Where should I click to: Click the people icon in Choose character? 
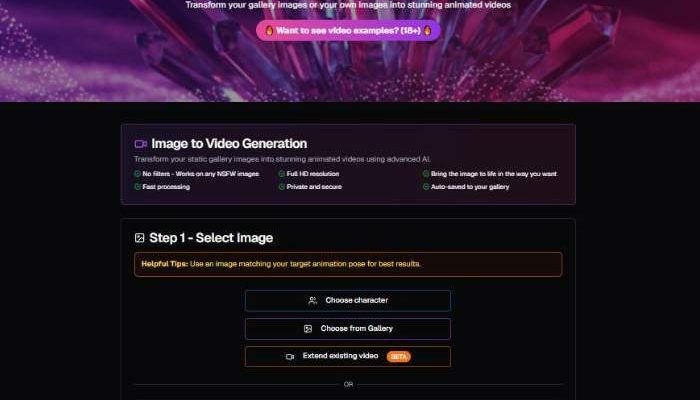[x=313, y=301]
